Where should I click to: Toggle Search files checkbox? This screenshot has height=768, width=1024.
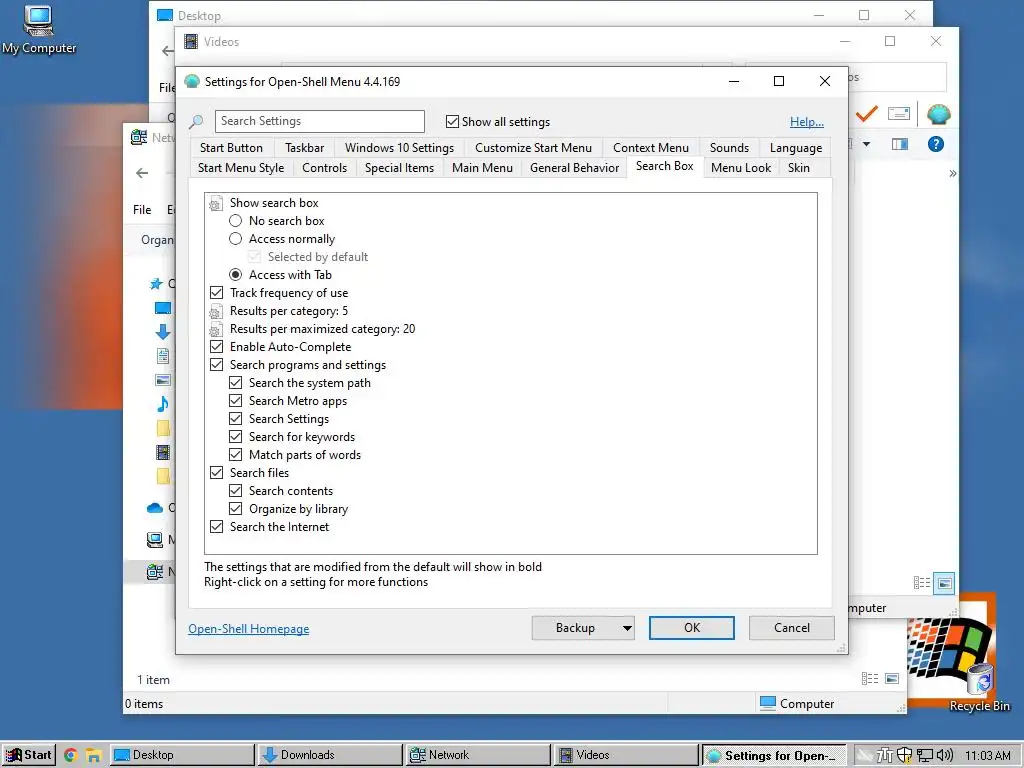(x=217, y=472)
